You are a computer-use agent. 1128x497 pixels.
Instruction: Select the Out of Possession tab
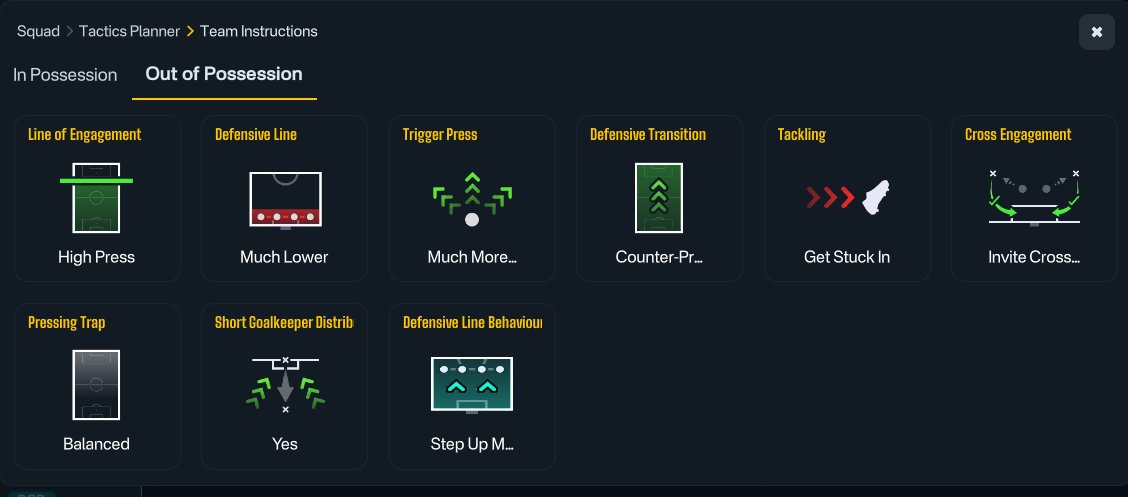[224, 74]
